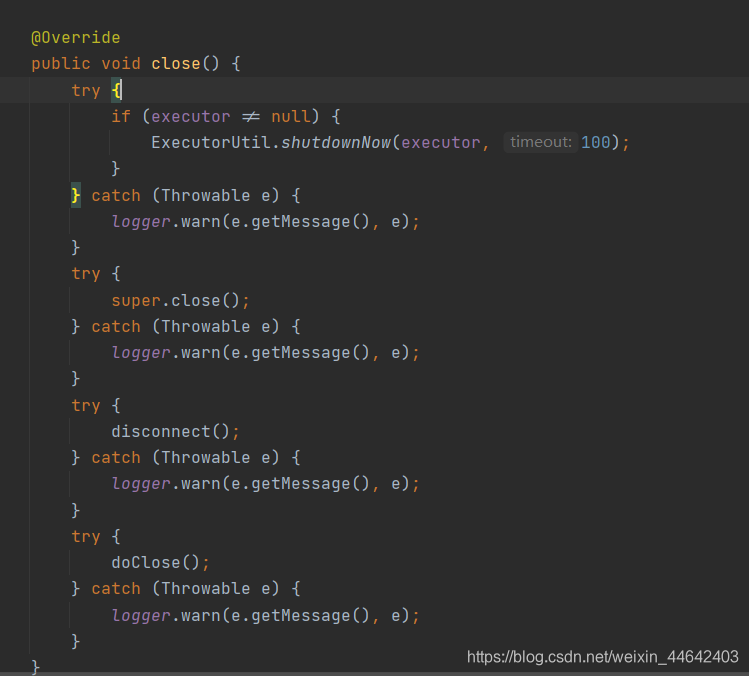This screenshot has height=676, width=749.
Task: Click executor variable inside the if condition
Action: 191,116
